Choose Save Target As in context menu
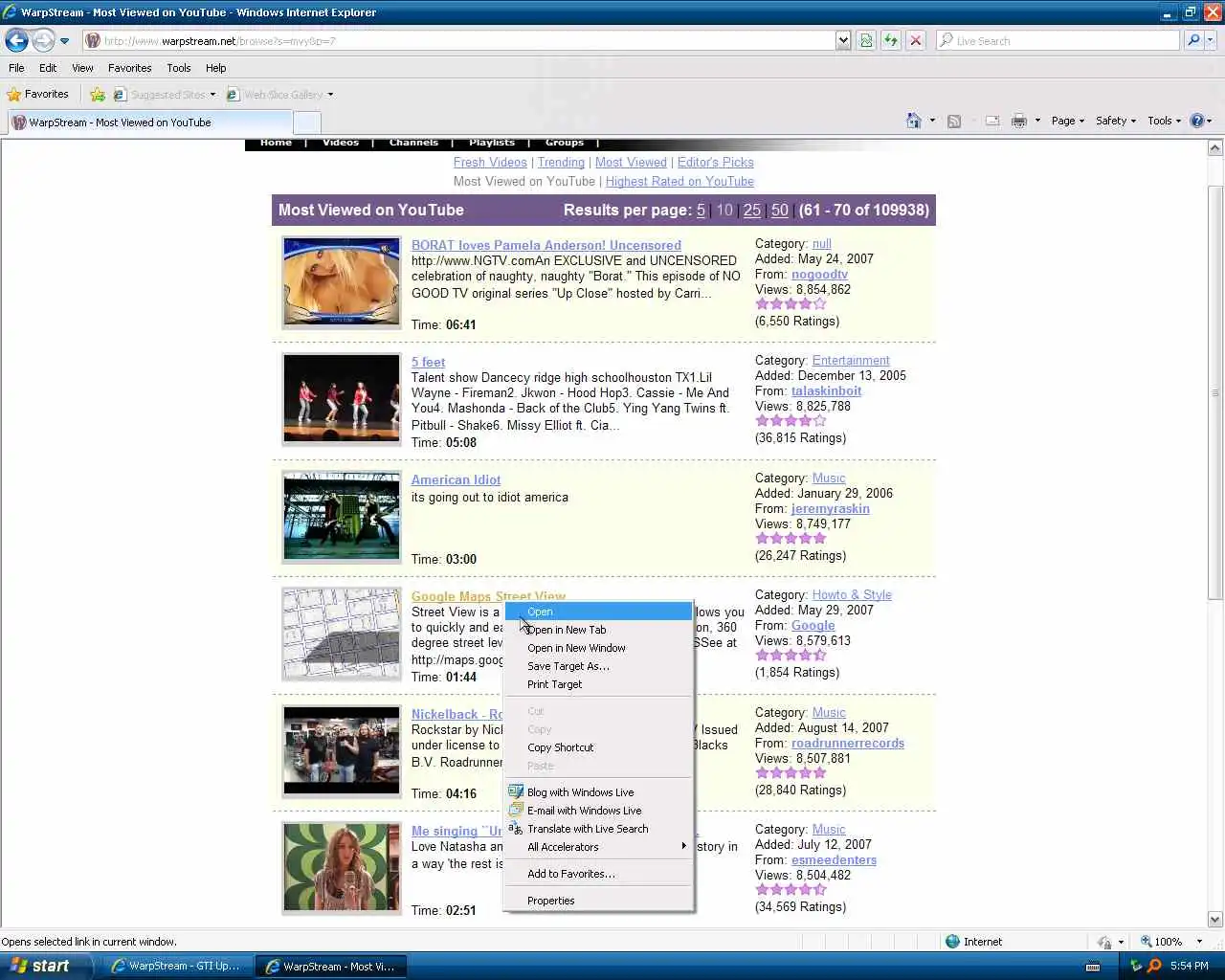This screenshot has width=1225, height=980. click(x=598, y=666)
